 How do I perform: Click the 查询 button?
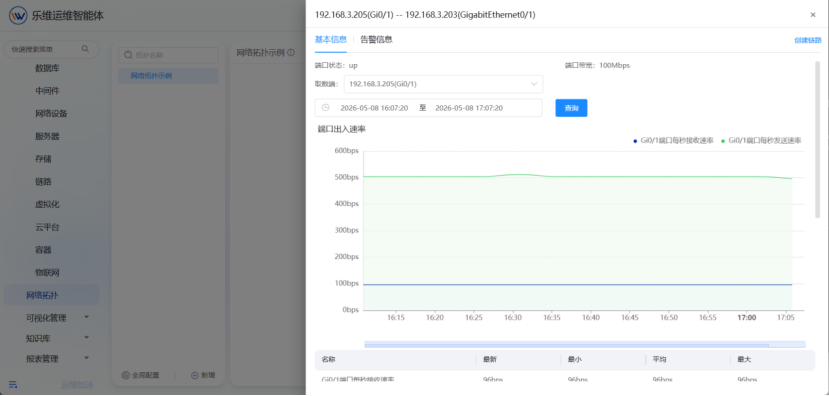[x=571, y=108]
